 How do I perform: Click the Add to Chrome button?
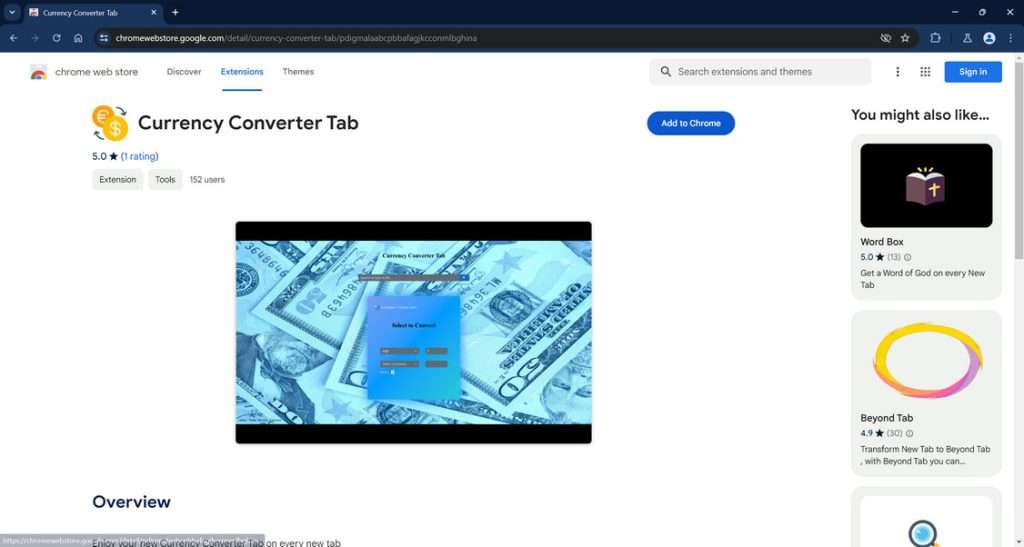[x=691, y=123]
